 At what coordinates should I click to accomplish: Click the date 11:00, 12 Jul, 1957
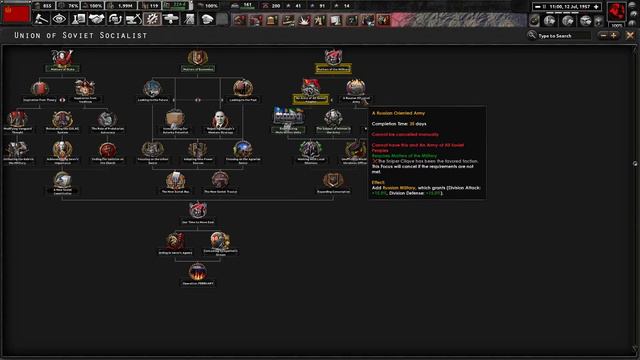[x=570, y=7]
